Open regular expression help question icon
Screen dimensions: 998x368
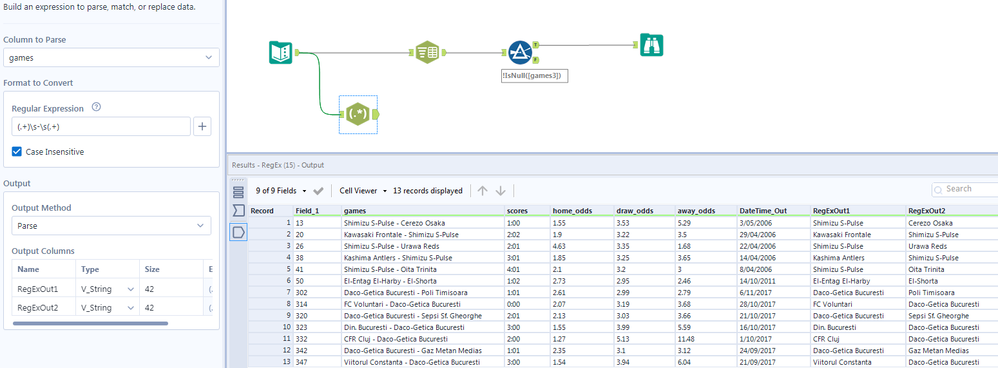click(x=96, y=108)
